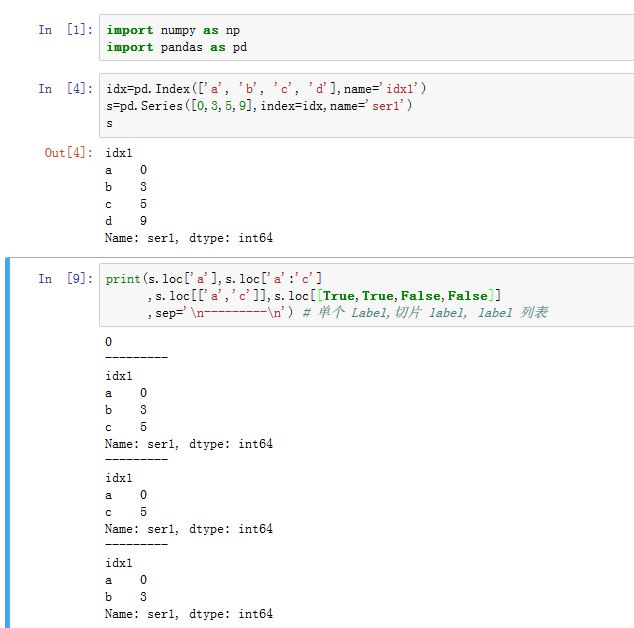Select the In [1] cell prompt
Viewport: 634px width, 628px height.
click(x=59, y=30)
